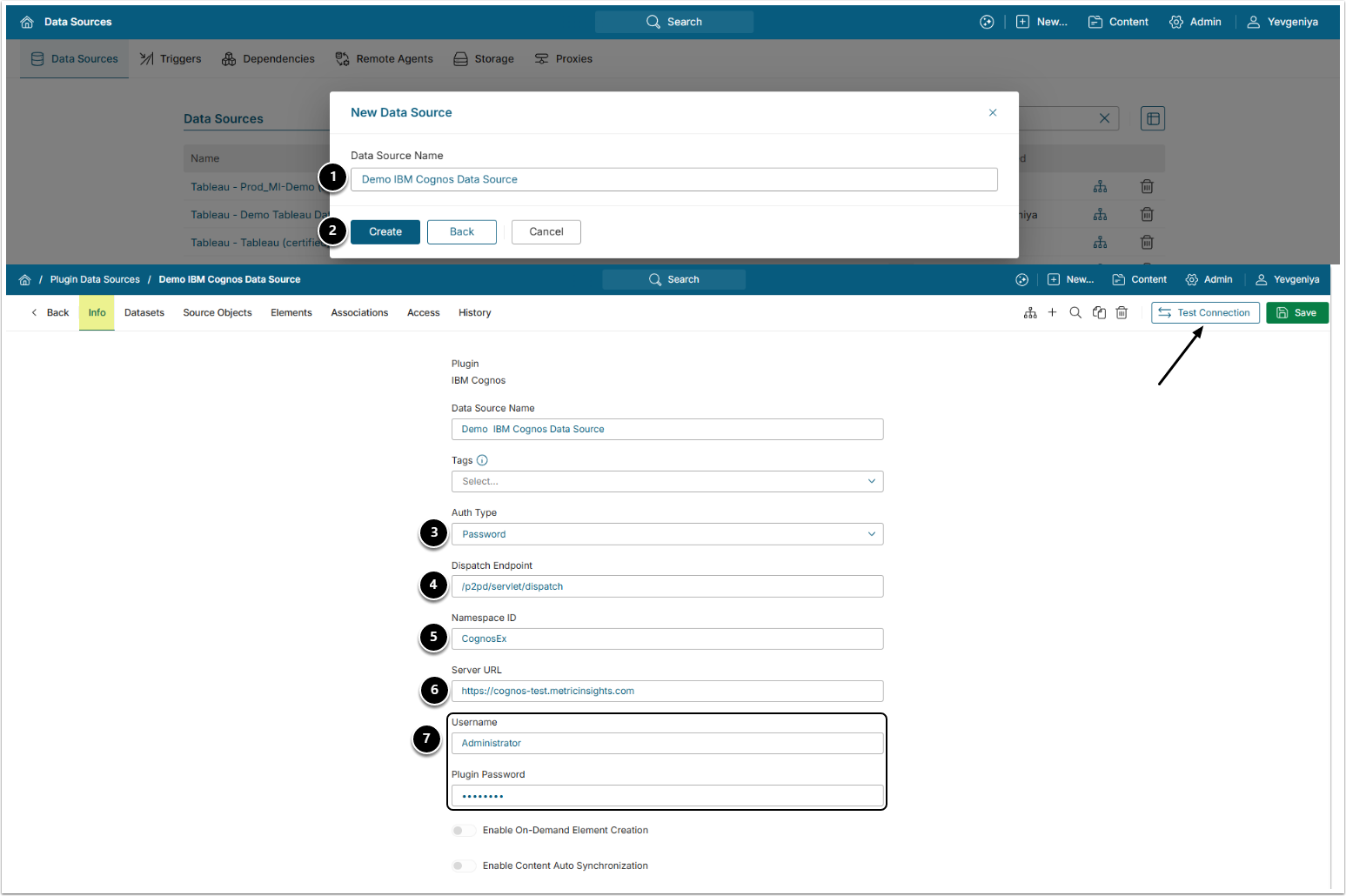Click the Username field
The image size is (1346, 896).
(667, 743)
